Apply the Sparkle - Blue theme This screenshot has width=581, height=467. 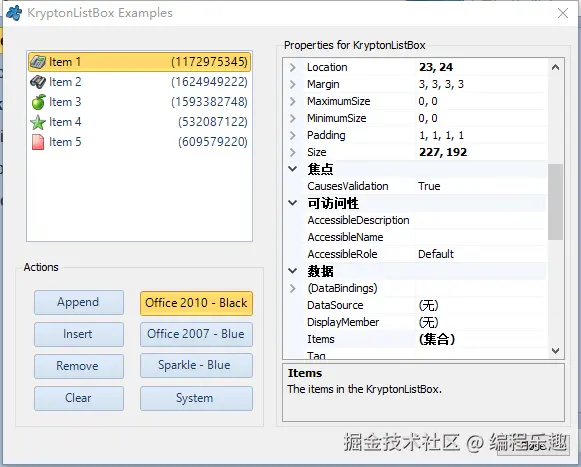[x=196, y=365]
